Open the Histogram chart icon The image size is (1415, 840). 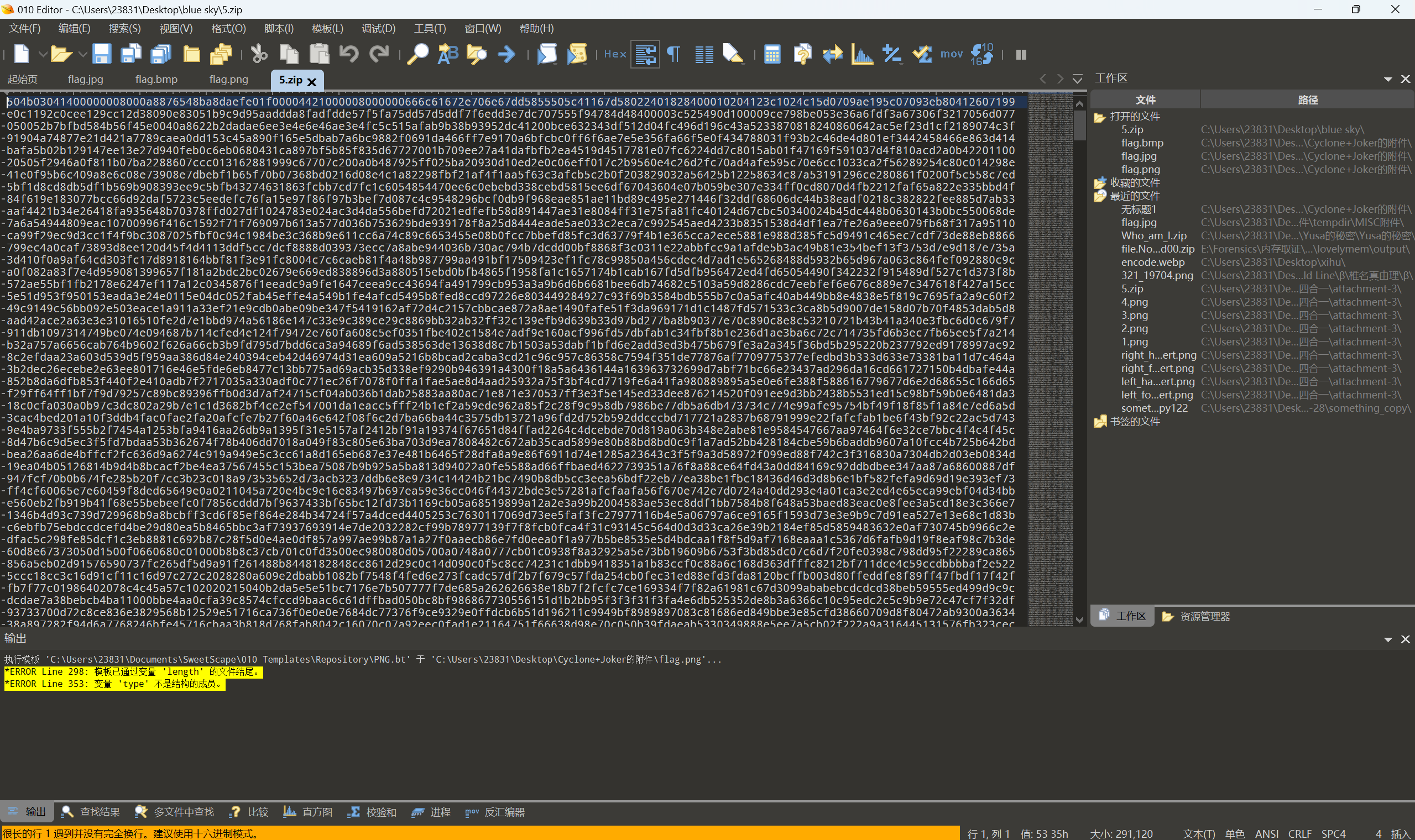pos(862,54)
